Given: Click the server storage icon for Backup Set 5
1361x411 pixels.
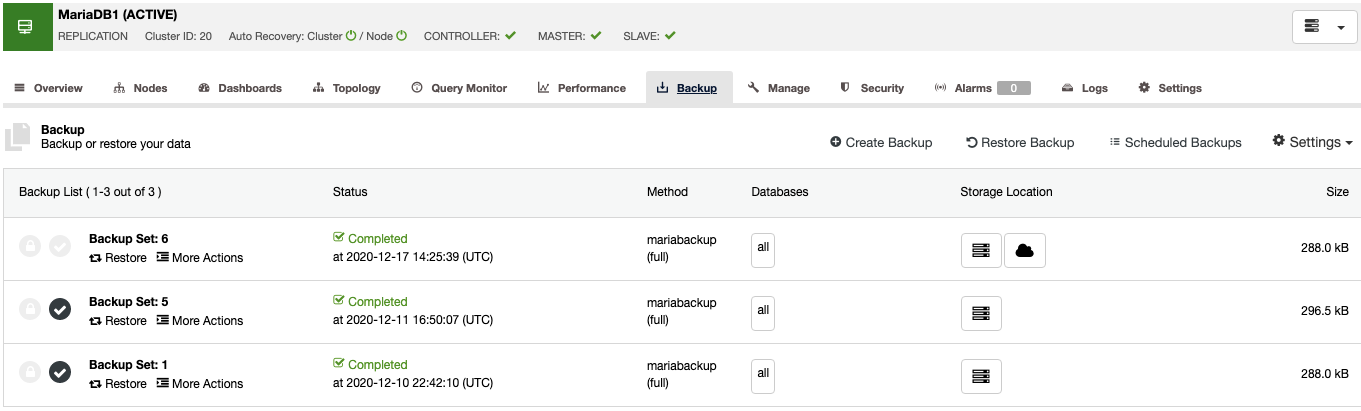Looking at the screenshot, I should 981,314.
